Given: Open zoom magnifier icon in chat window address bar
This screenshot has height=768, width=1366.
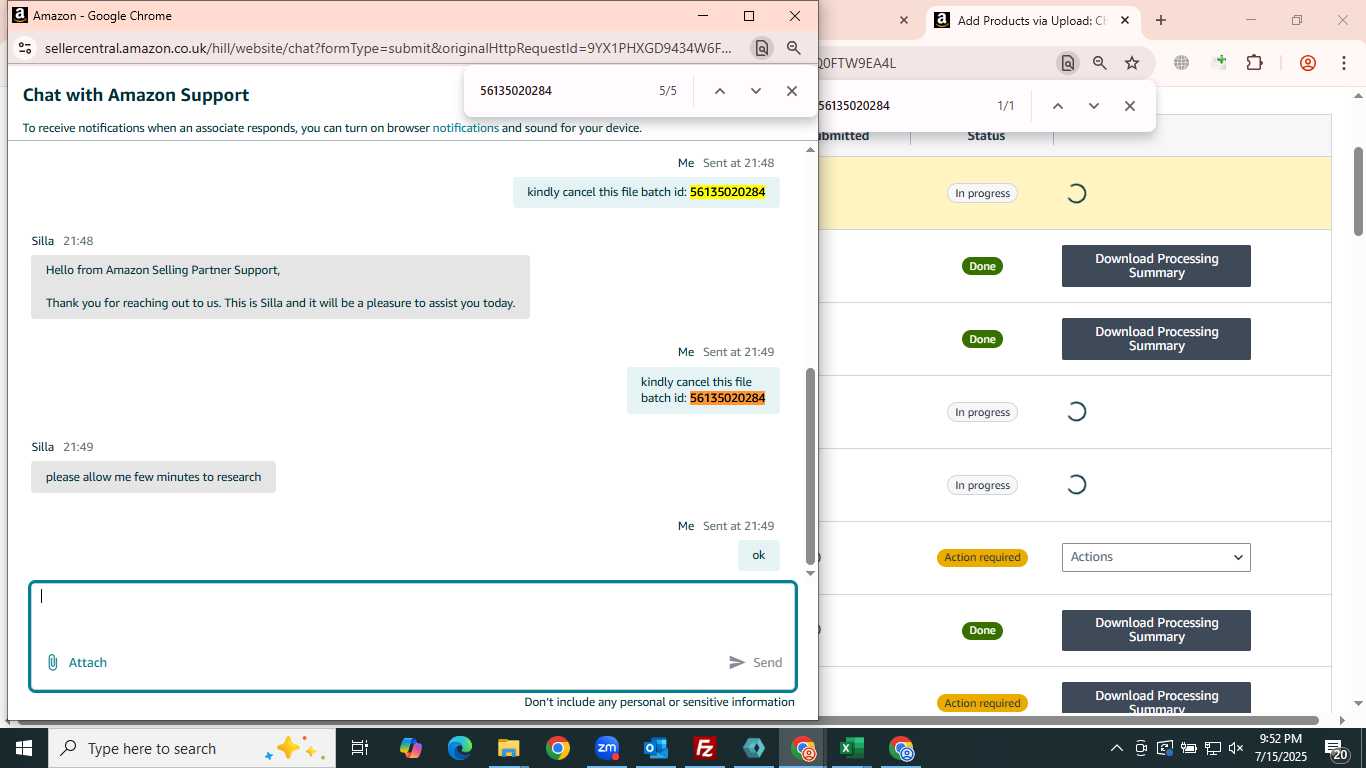Looking at the screenshot, I should coord(794,48).
